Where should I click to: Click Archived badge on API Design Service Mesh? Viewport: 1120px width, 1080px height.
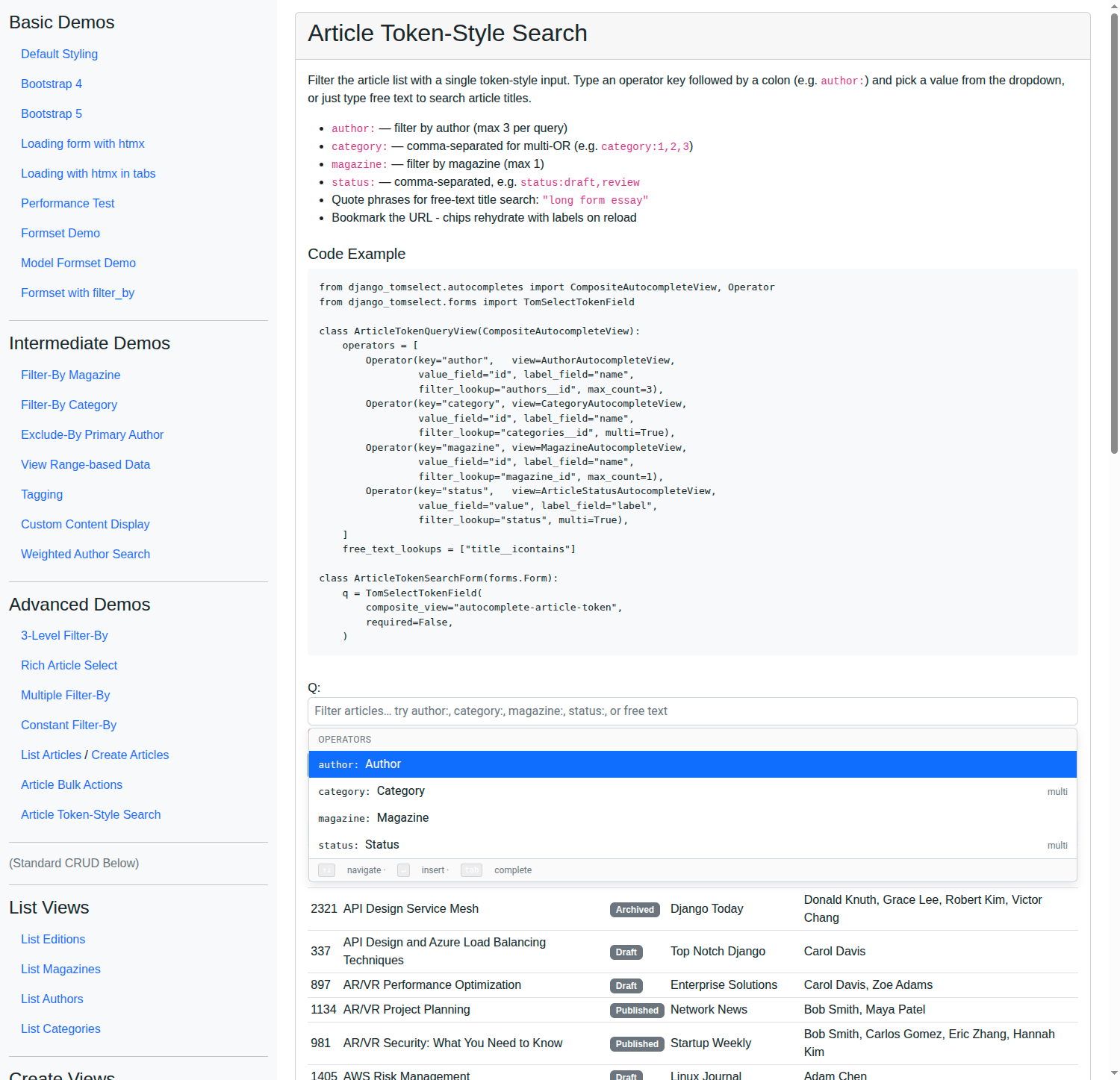(635, 910)
